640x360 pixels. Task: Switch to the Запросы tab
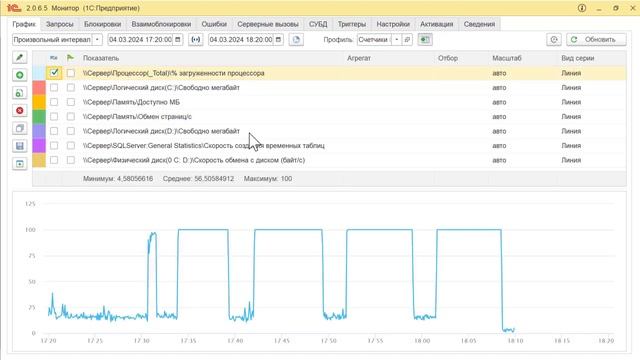point(60,24)
